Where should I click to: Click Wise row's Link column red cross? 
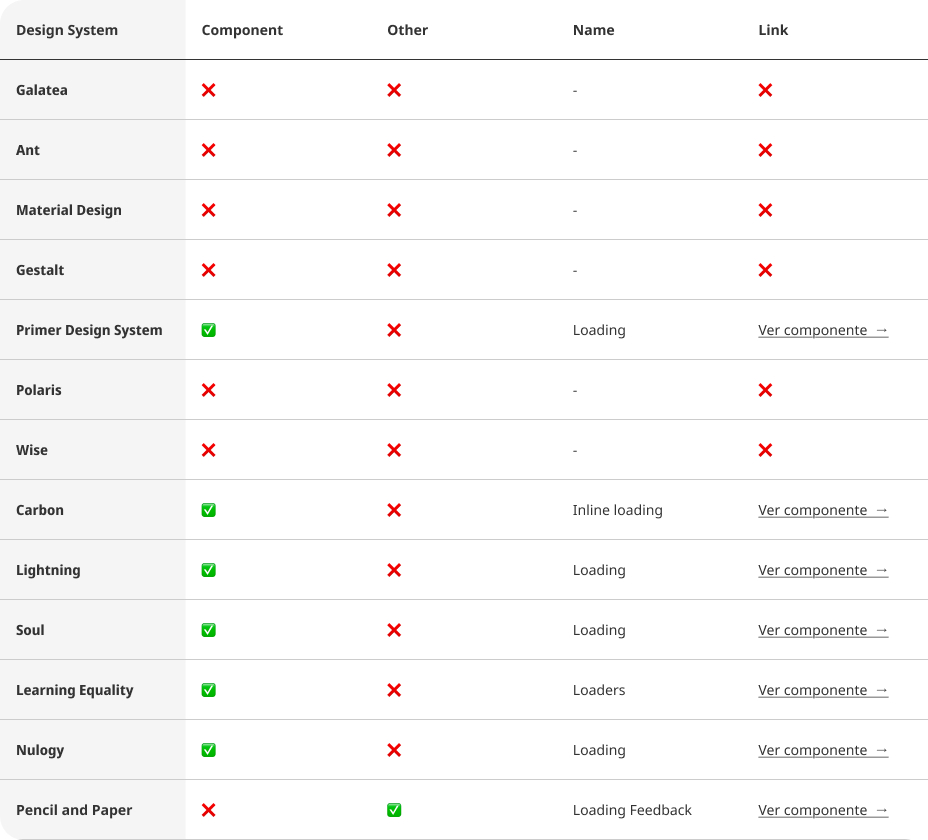click(x=765, y=450)
